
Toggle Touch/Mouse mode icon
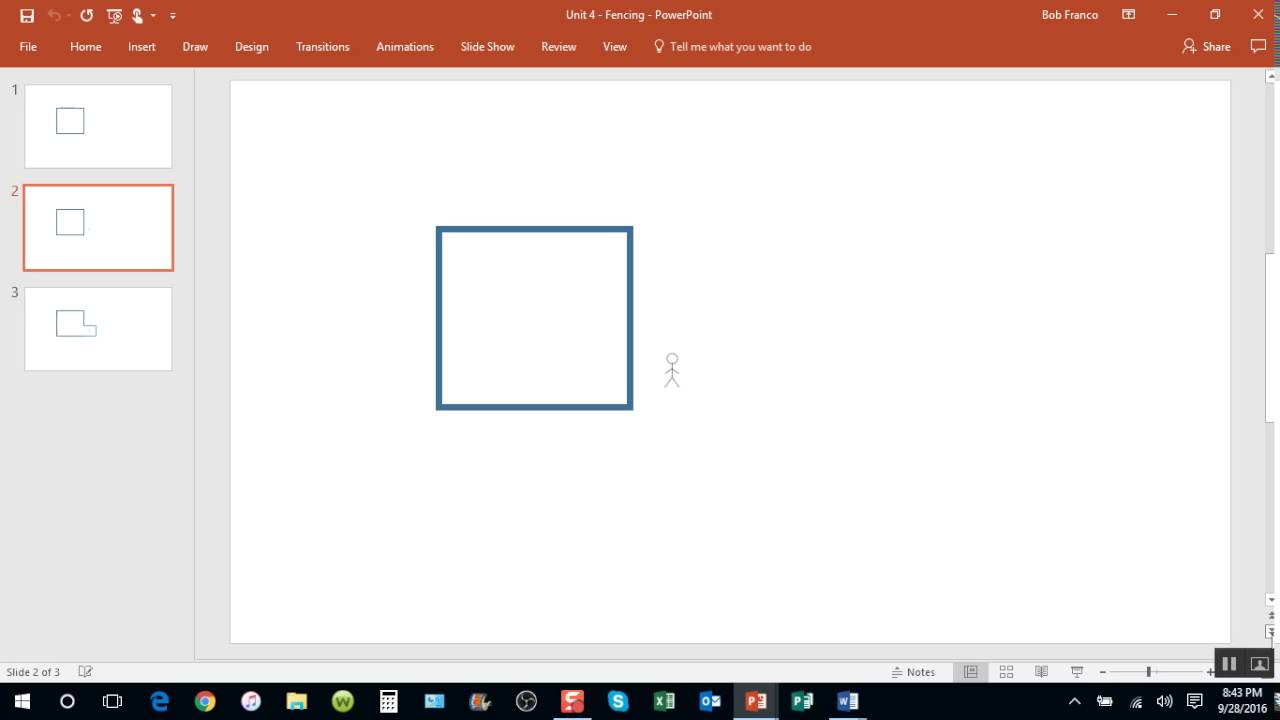tap(138, 15)
